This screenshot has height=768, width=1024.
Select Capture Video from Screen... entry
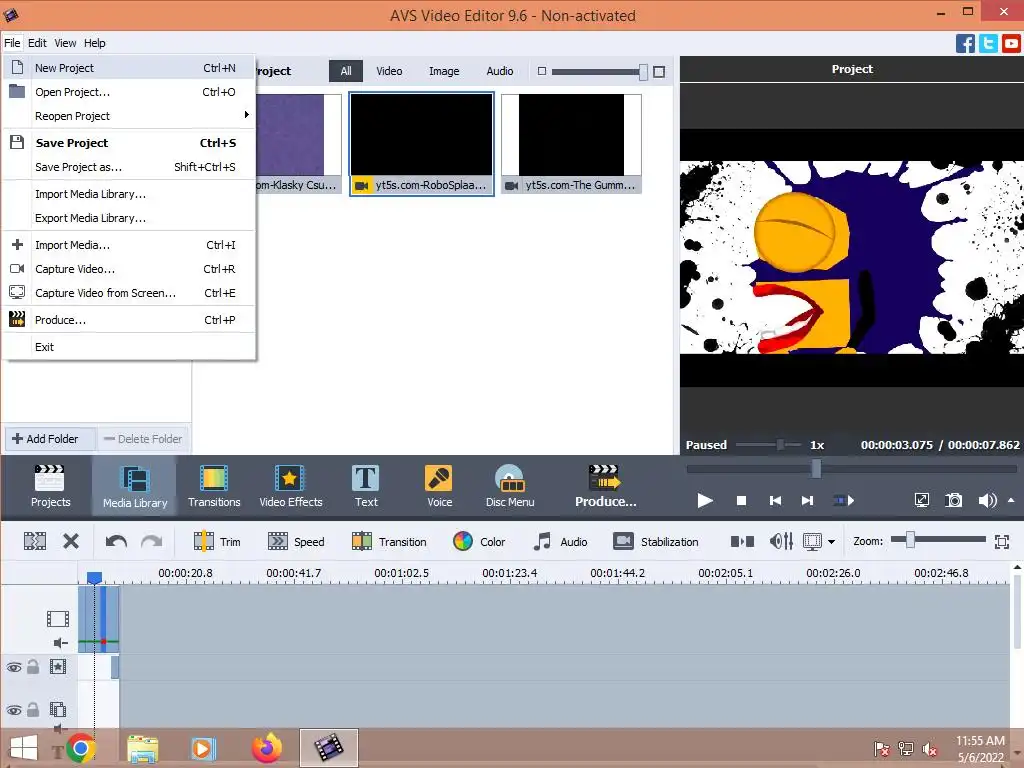click(129, 293)
